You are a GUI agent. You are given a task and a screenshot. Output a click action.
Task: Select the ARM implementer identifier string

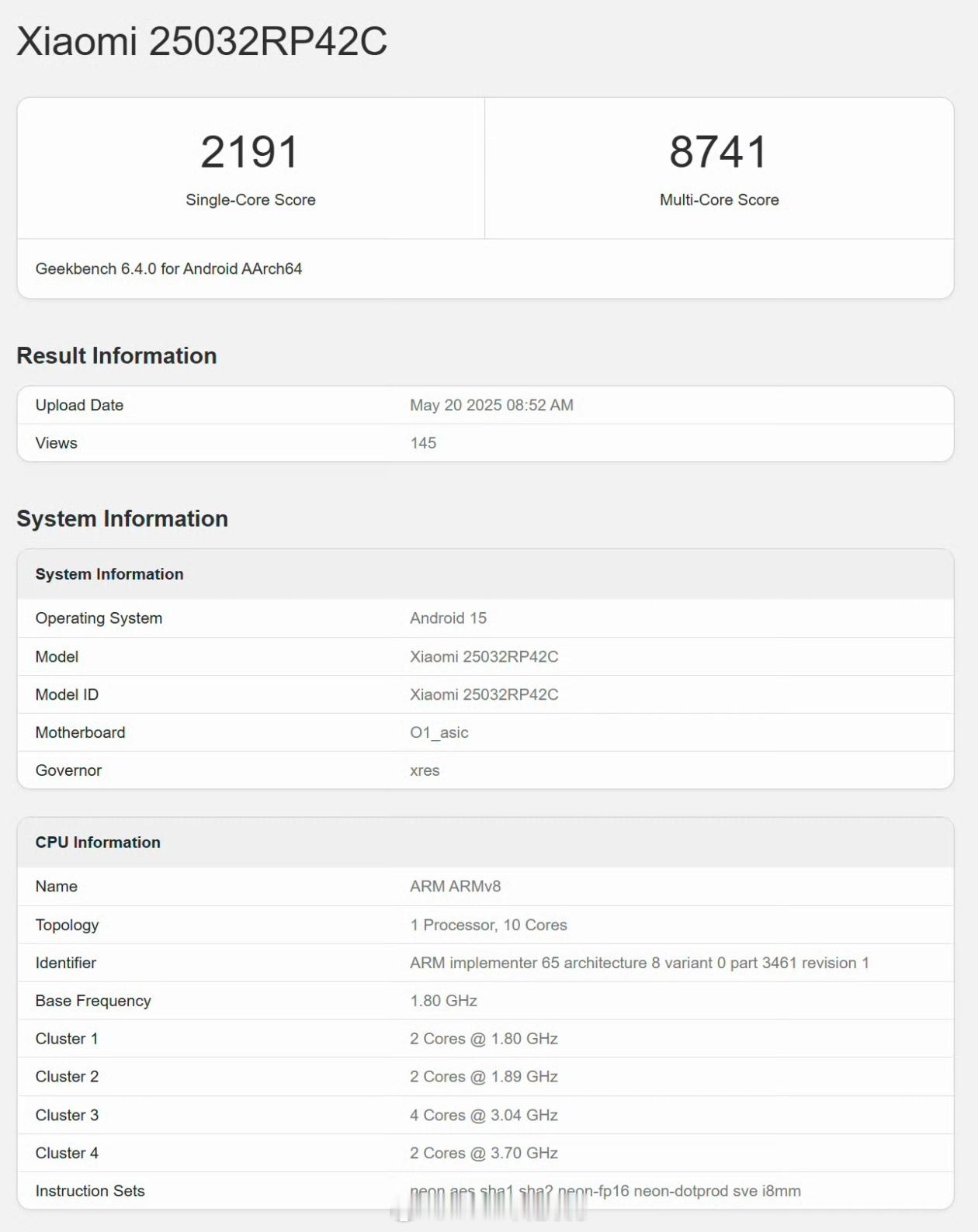tap(640, 963)
